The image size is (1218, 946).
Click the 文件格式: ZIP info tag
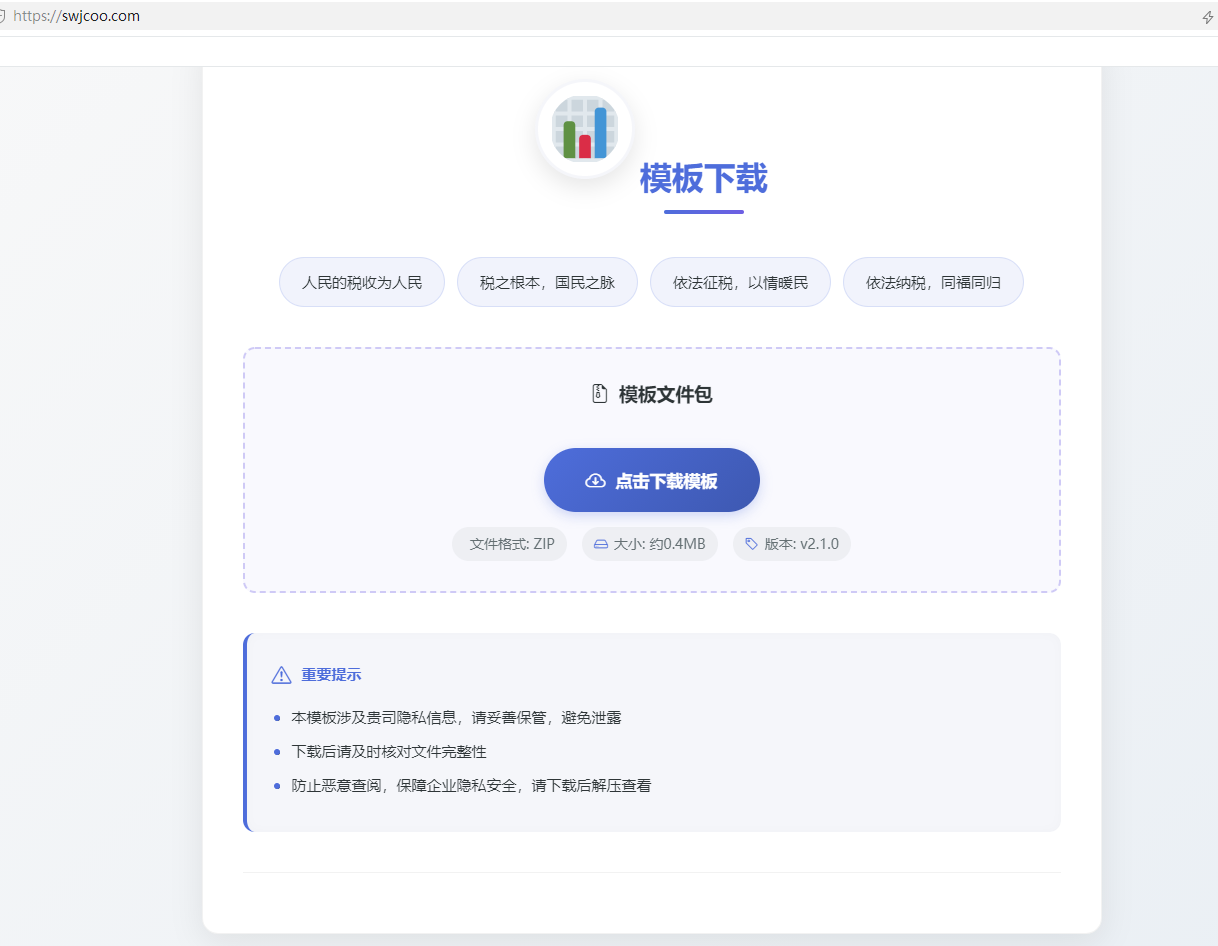click(509, 543)
